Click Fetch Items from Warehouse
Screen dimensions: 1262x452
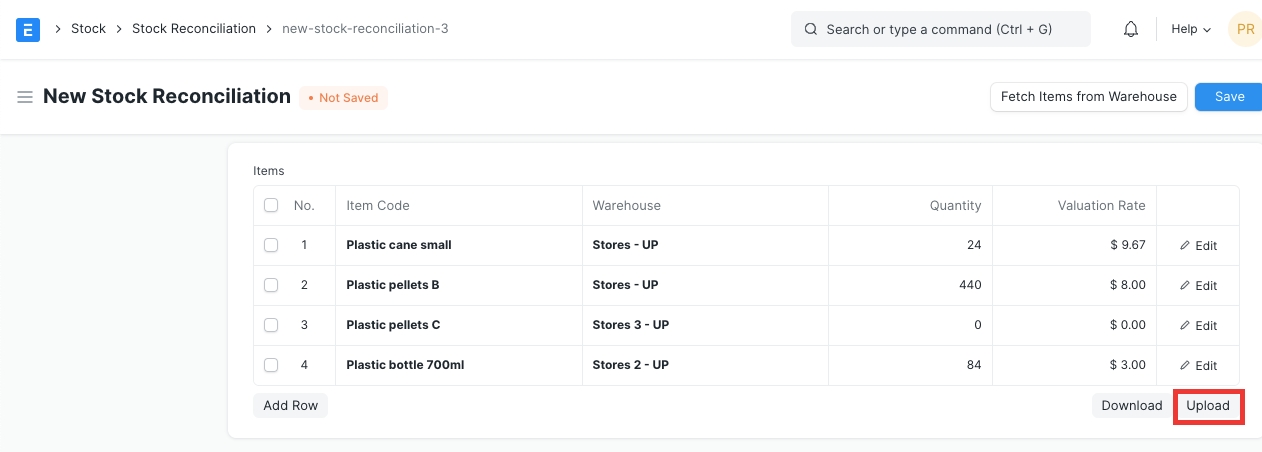[1088, 97]
